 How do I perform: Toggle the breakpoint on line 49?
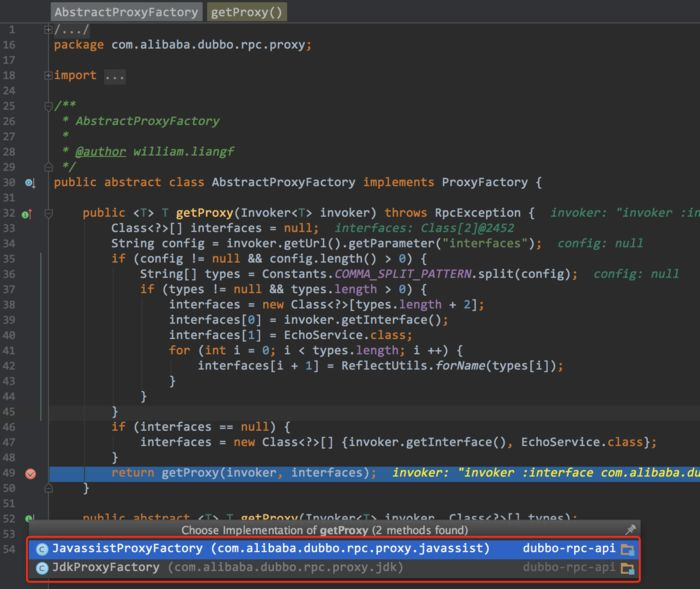tap(30, 474)
